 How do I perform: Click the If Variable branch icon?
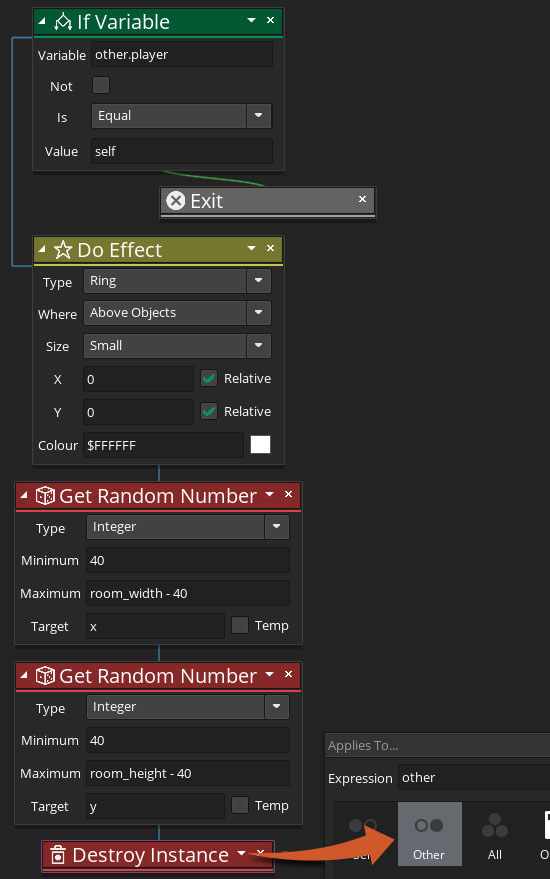coord(63,22)
